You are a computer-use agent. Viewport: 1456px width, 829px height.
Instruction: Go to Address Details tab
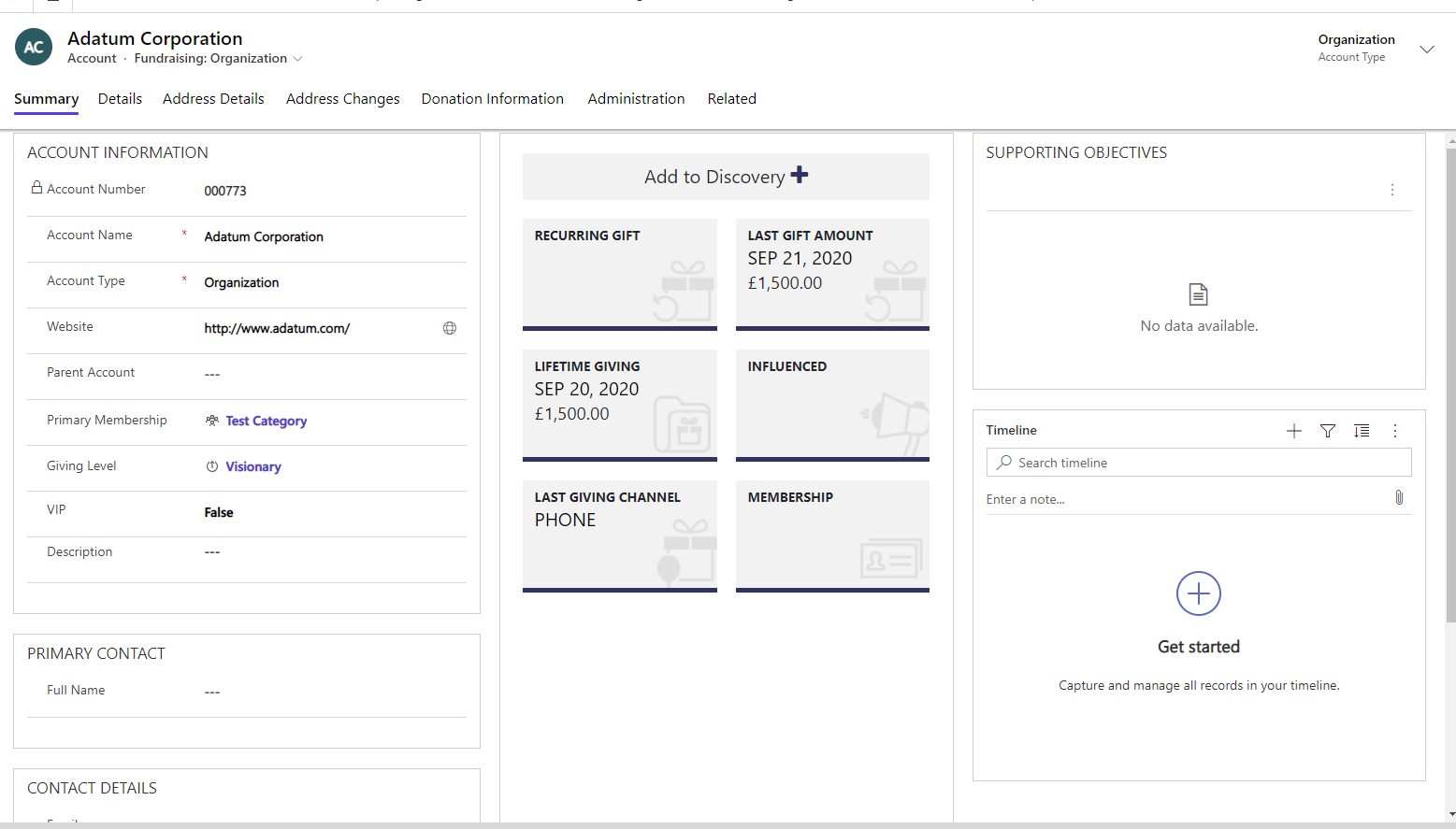tap(213, 99)
